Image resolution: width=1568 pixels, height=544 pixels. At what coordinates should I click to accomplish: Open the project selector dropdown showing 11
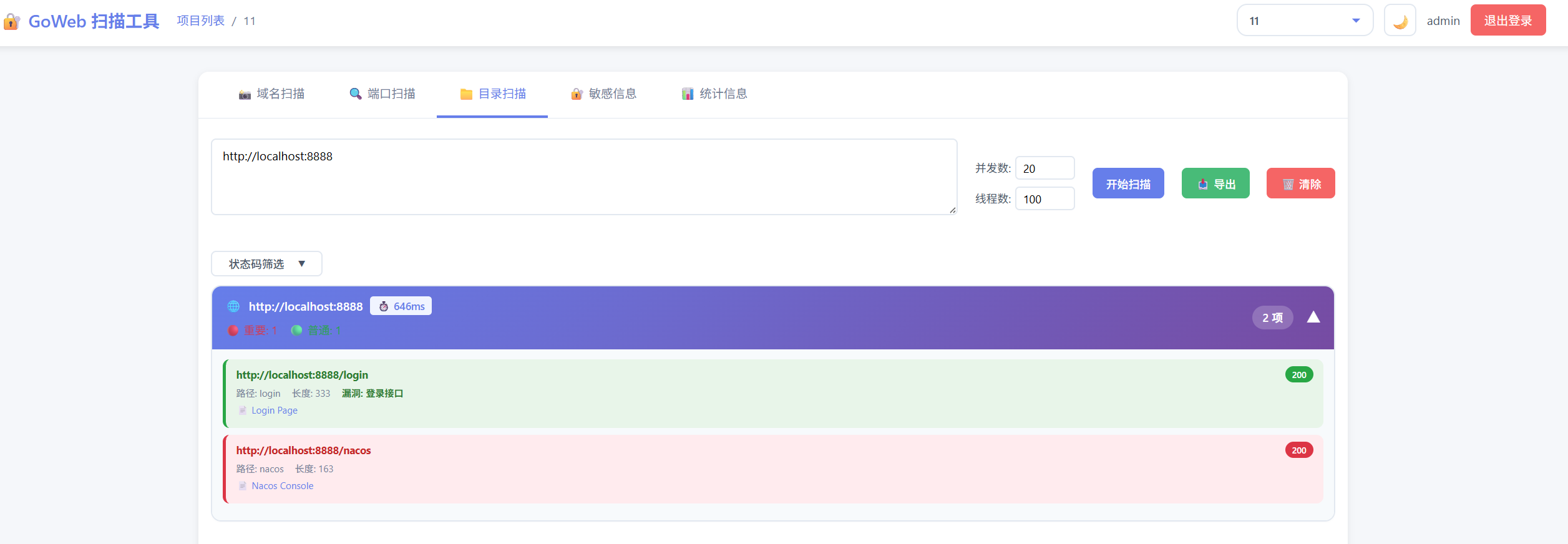click(x=1304, y=21)
